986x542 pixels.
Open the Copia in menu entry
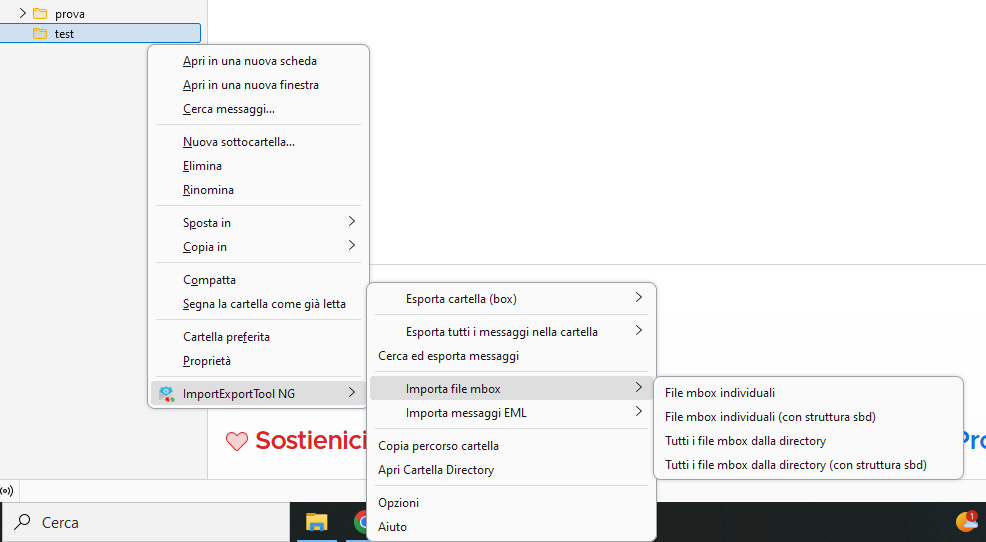point(258,246)
